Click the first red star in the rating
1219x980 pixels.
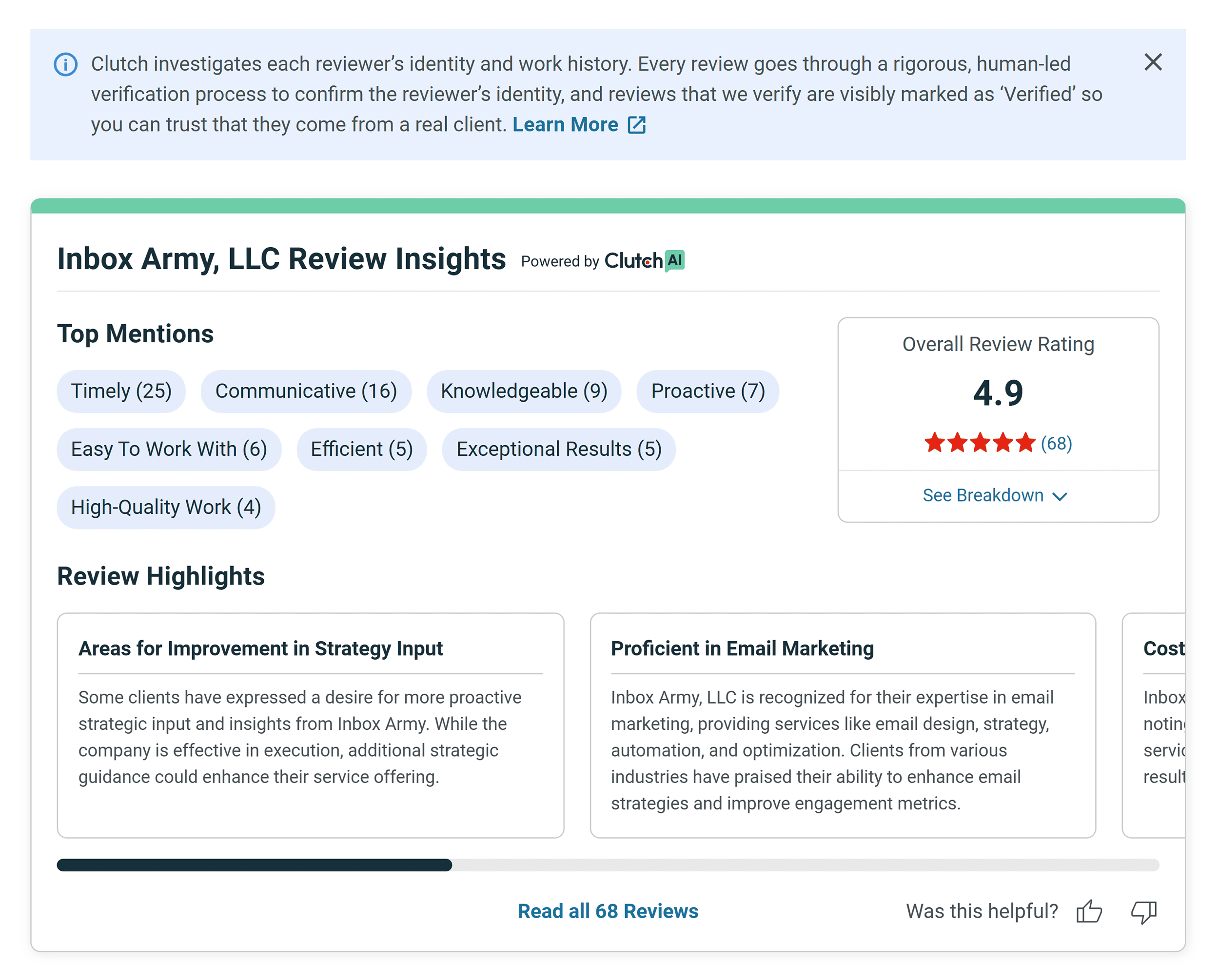(935, 443)
